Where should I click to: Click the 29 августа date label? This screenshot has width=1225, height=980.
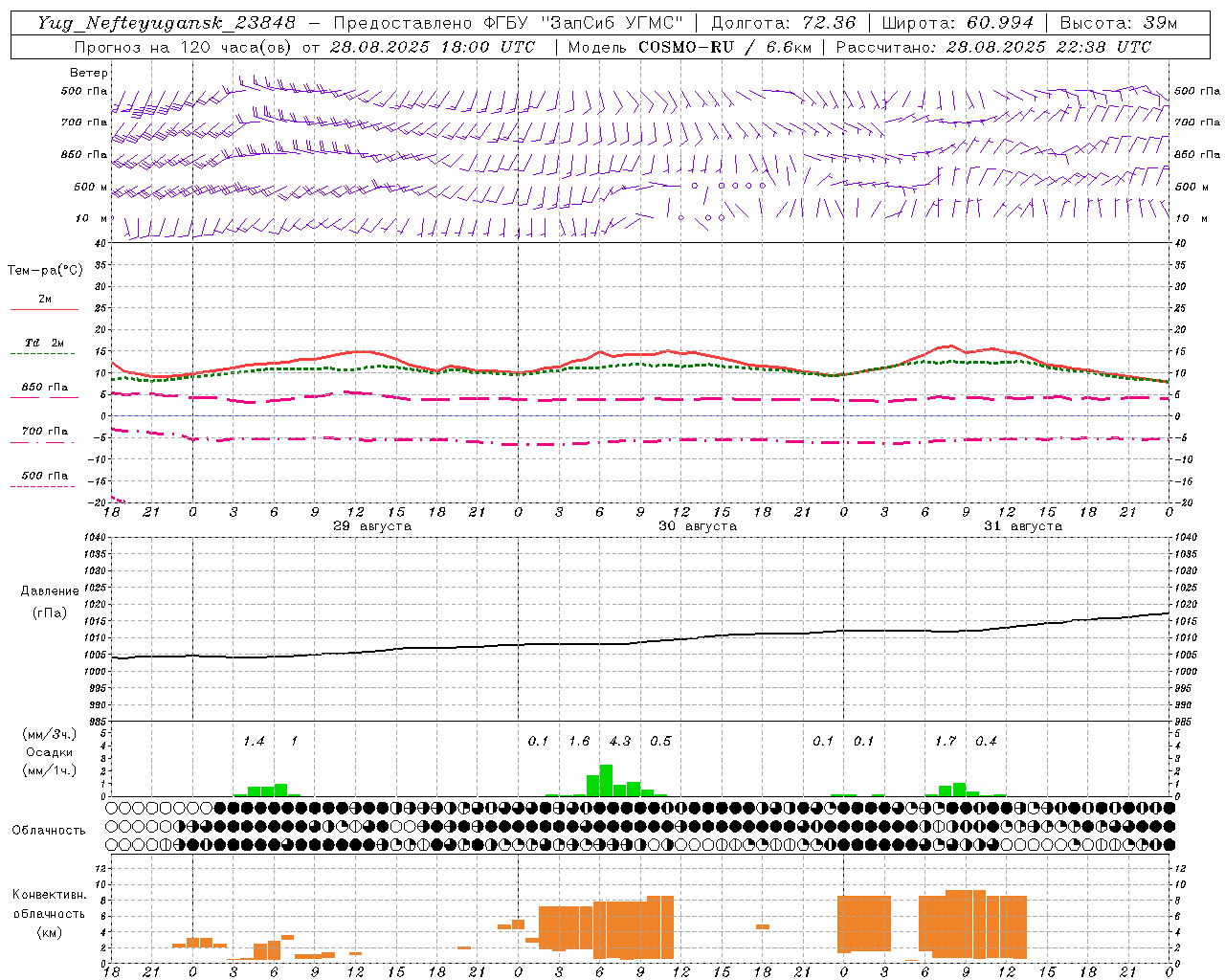pos(372,526)
